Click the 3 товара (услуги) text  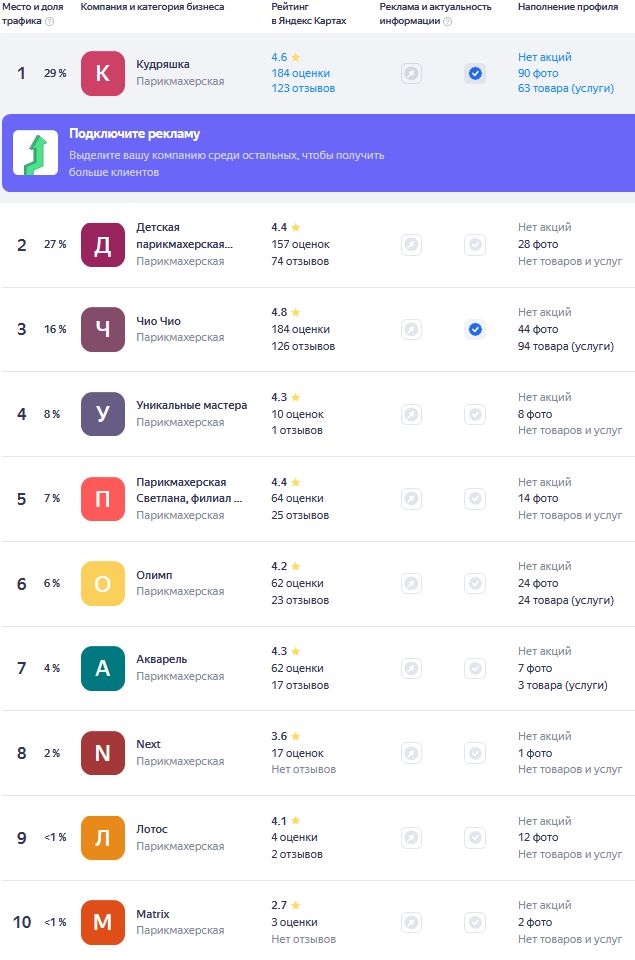point(563,685)
